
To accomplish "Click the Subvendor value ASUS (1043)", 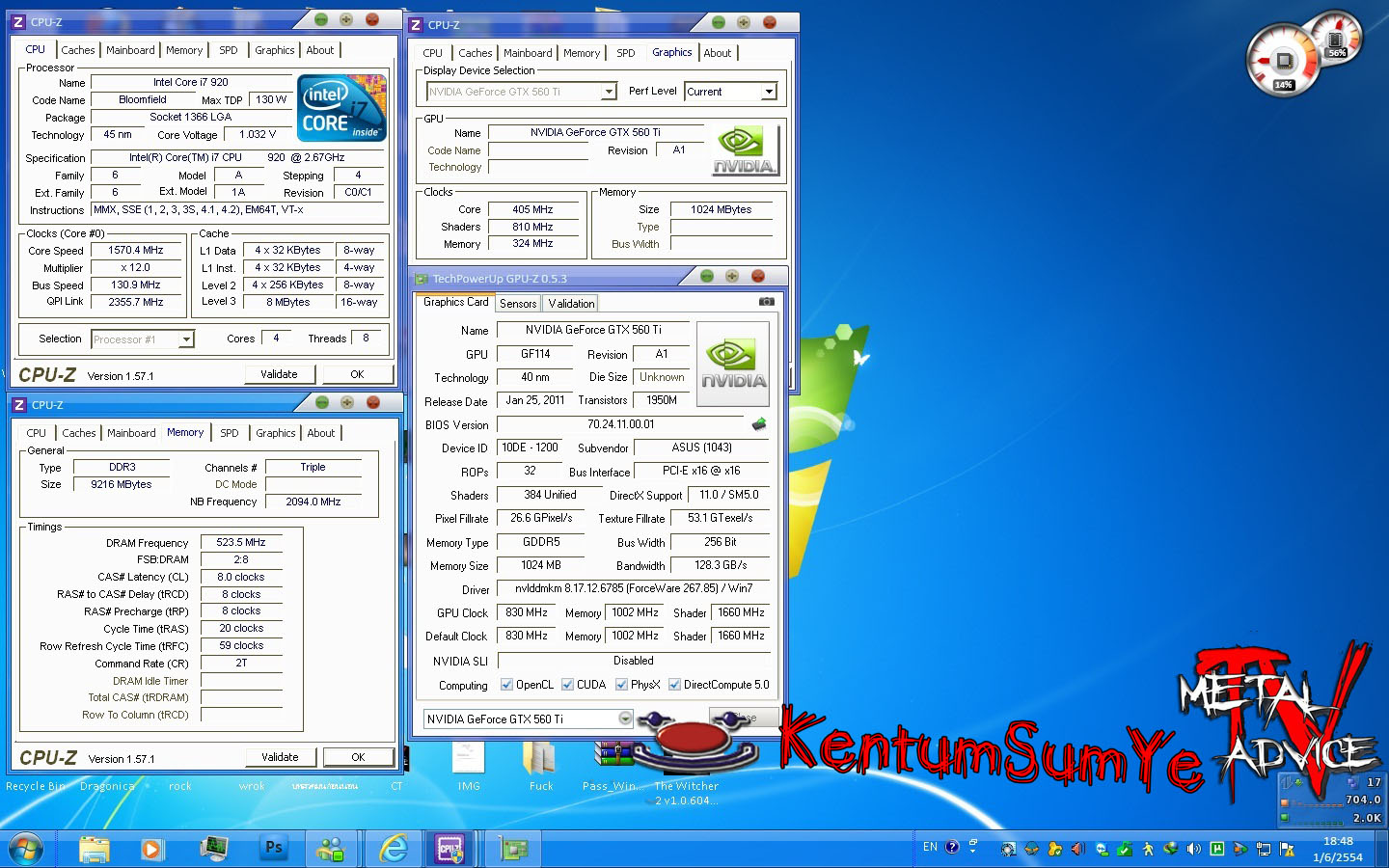I will coord(701,448).
